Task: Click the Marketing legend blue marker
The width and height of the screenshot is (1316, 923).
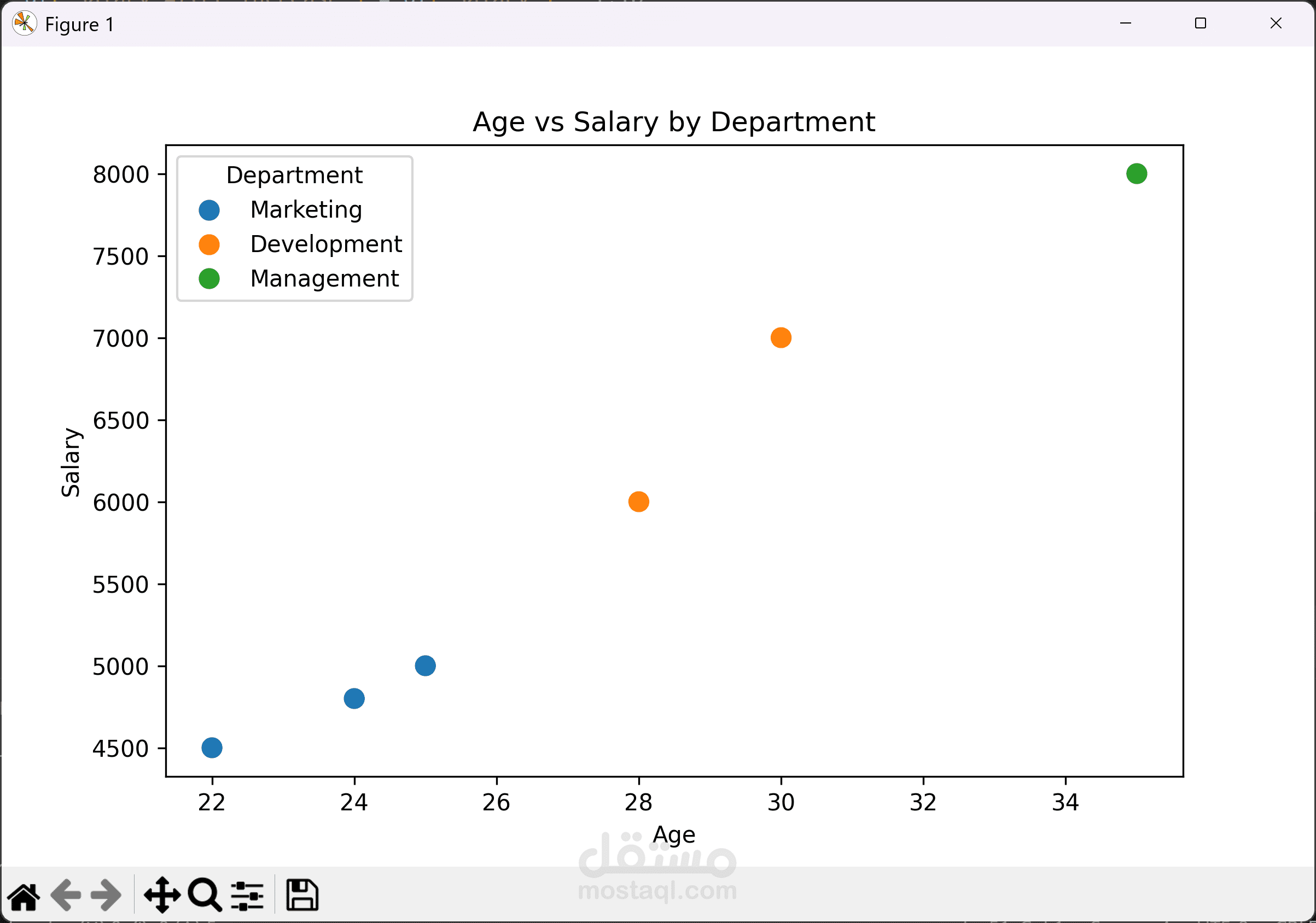Action: [209, 211]
